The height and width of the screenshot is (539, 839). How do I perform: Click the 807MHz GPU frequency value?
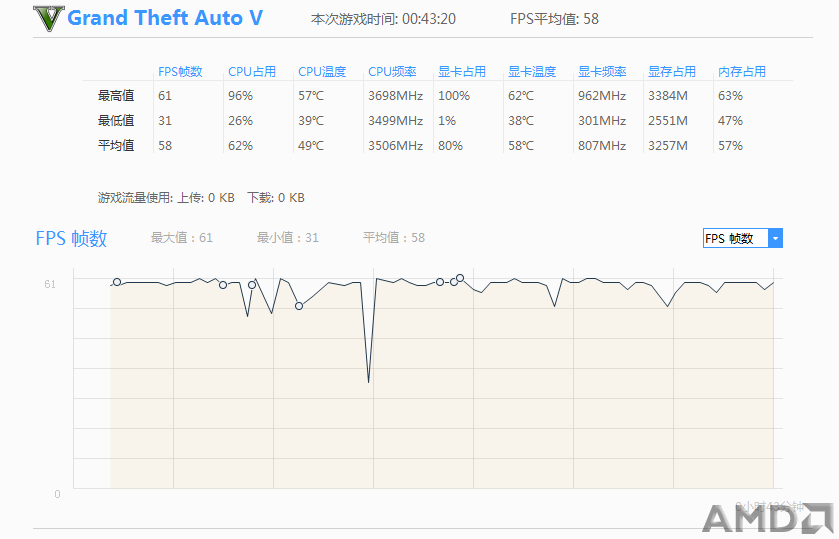pos(602,146)
